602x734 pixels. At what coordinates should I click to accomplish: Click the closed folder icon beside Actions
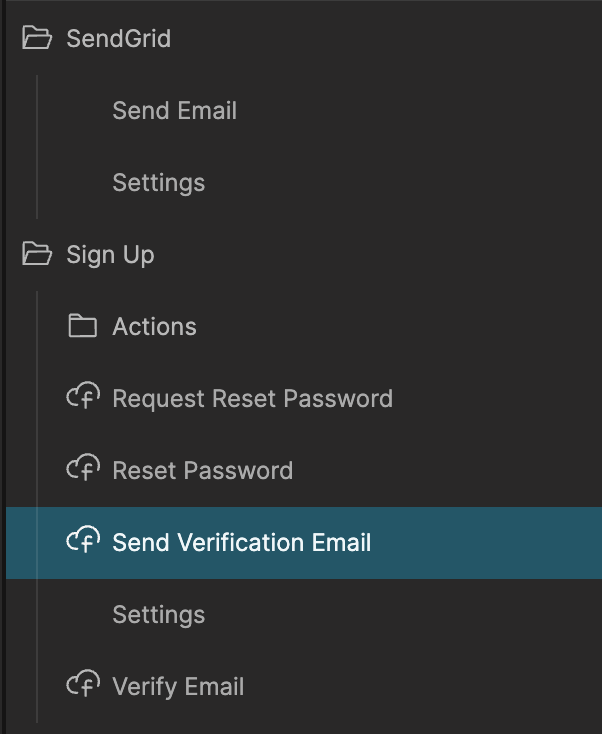point(82,327)
